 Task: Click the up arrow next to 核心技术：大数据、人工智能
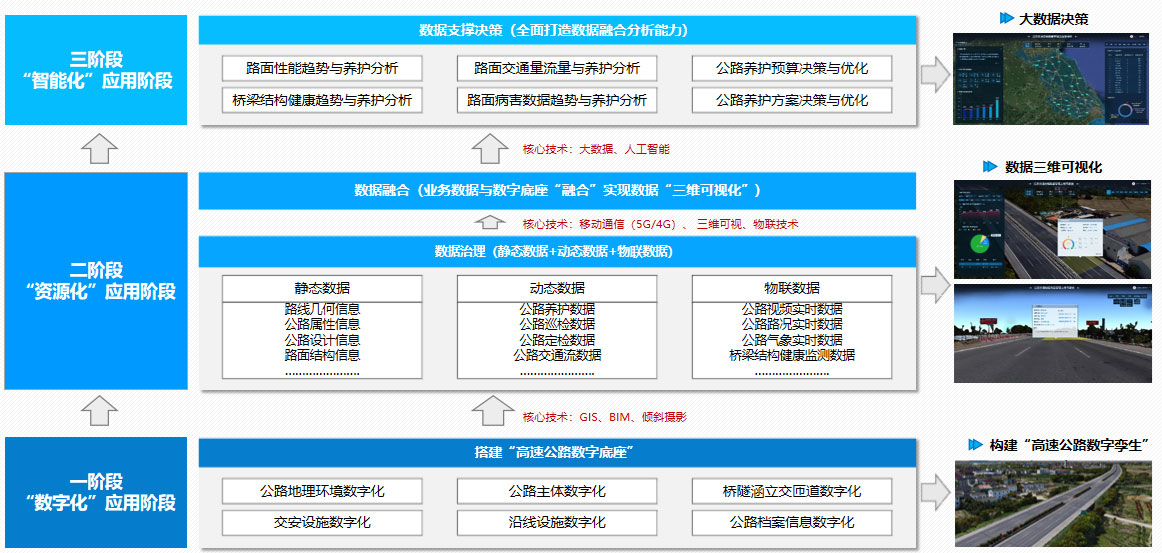click(x=490, y=149)
